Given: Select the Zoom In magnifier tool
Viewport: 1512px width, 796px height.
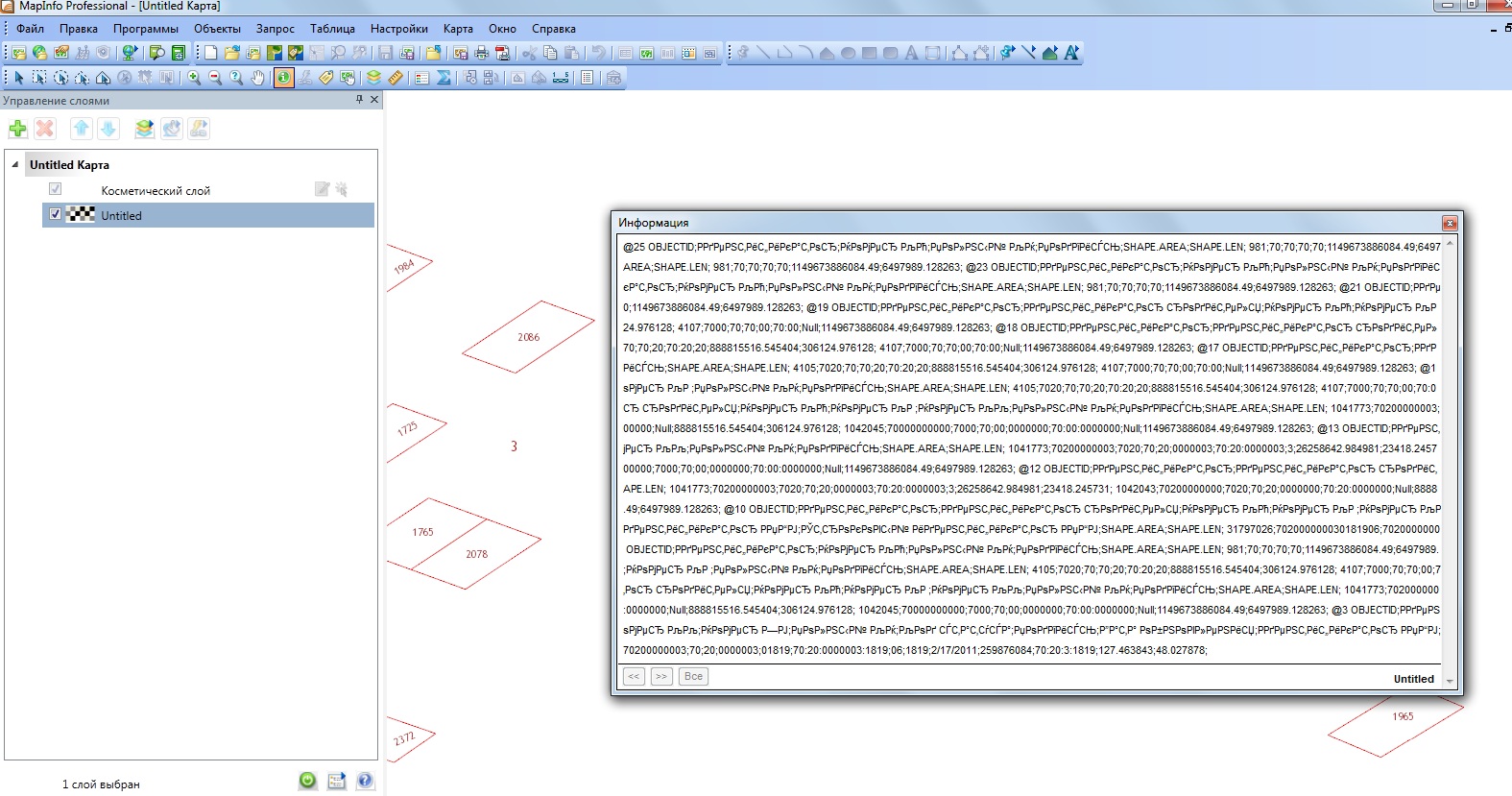Looking at the screenshot, I should [x=194, y=78].
